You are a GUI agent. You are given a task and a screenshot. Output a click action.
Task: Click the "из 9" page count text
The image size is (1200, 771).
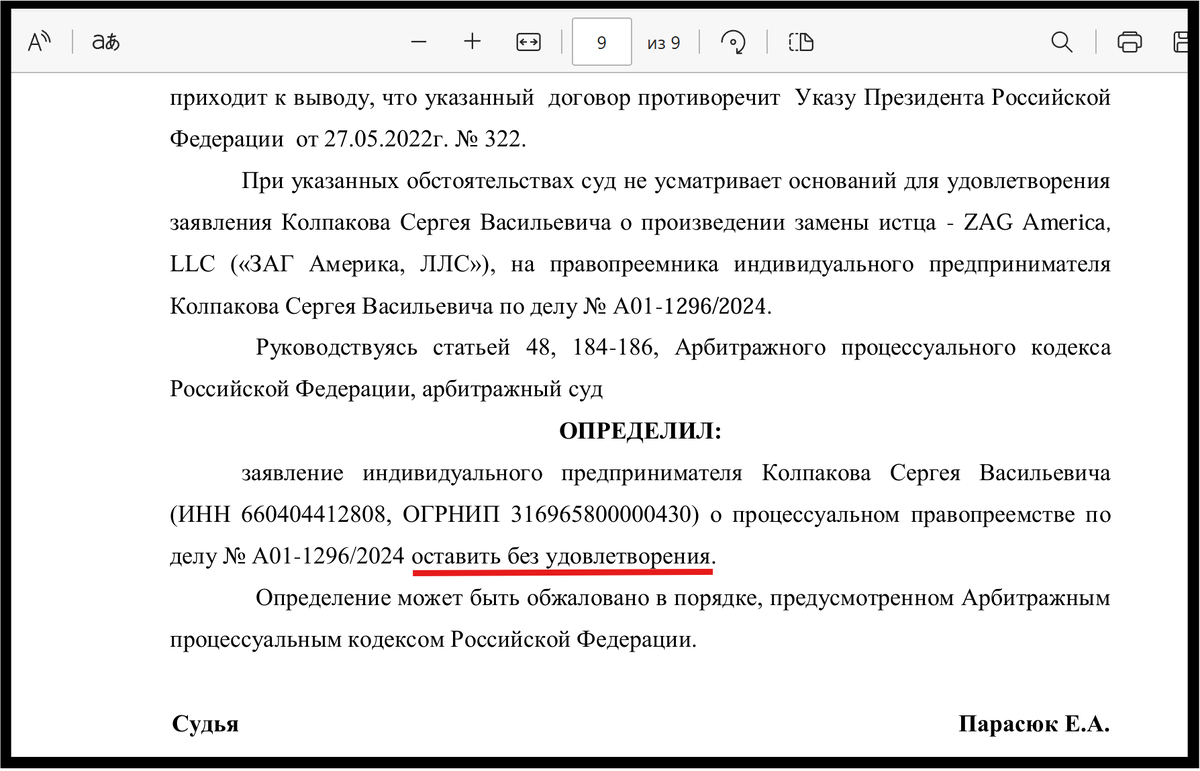664,43
